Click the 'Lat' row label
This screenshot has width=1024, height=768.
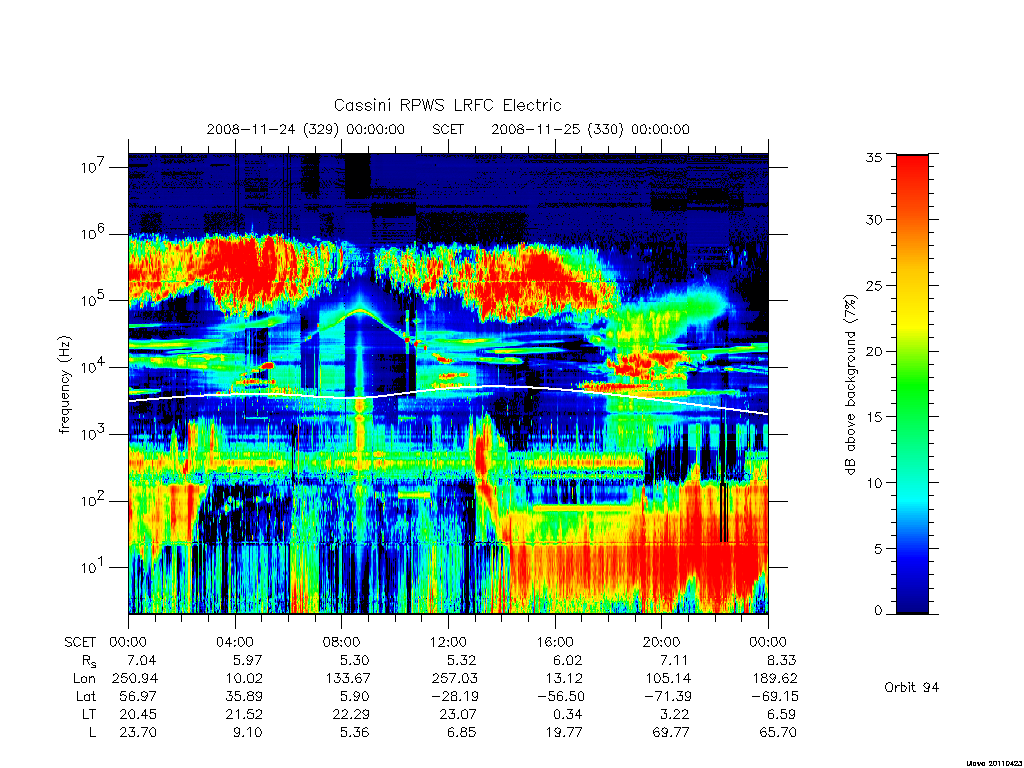(x=86, y=696)
